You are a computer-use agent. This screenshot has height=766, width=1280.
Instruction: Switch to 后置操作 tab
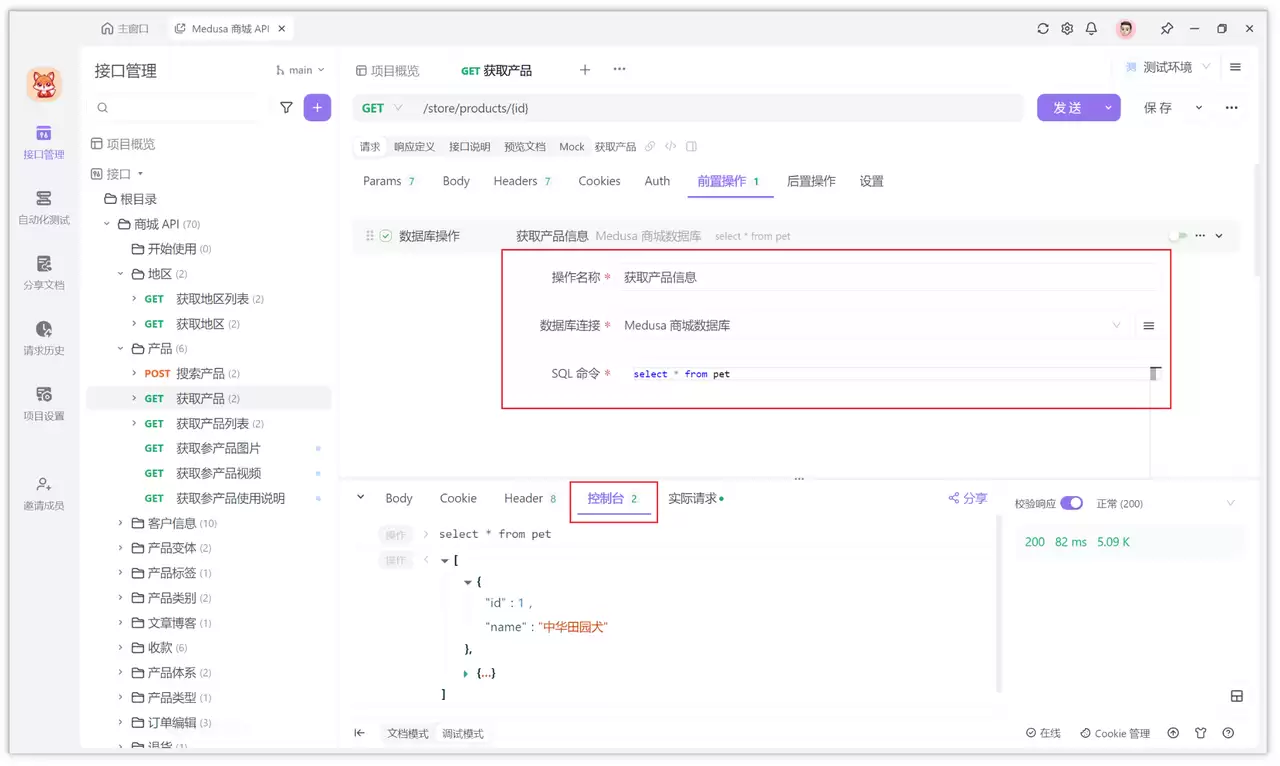(x=811, y=181)
